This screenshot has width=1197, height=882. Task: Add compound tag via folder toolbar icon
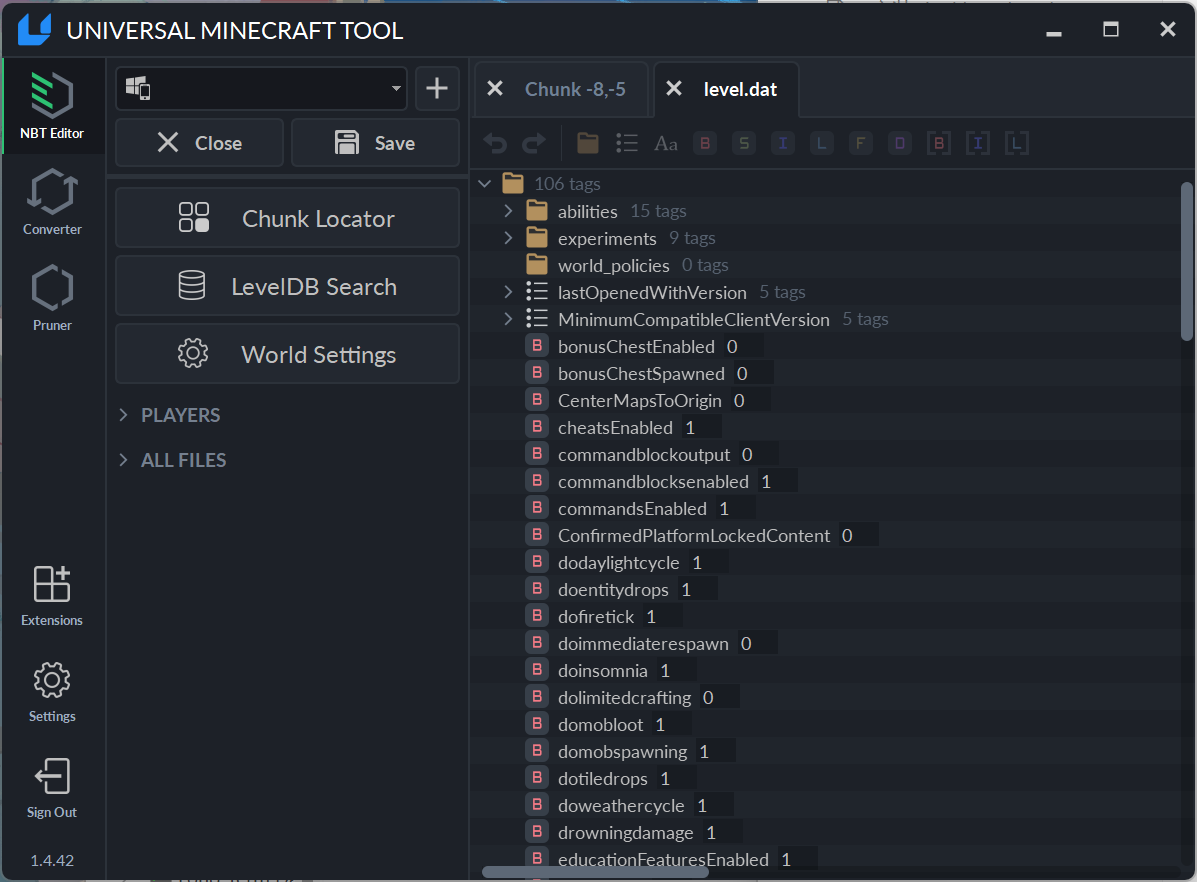click(588, 143)
